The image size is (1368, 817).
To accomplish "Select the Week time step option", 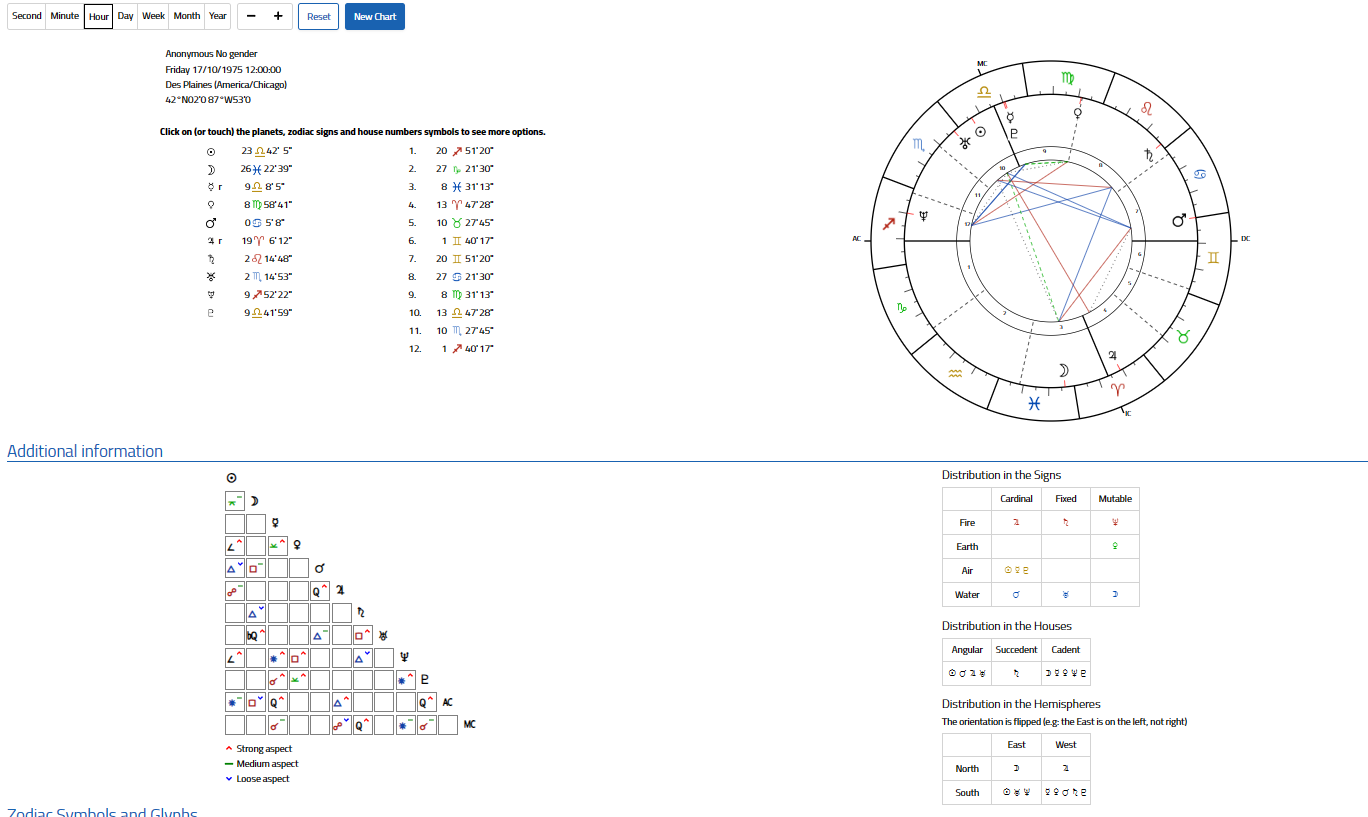I will (153, 16).
